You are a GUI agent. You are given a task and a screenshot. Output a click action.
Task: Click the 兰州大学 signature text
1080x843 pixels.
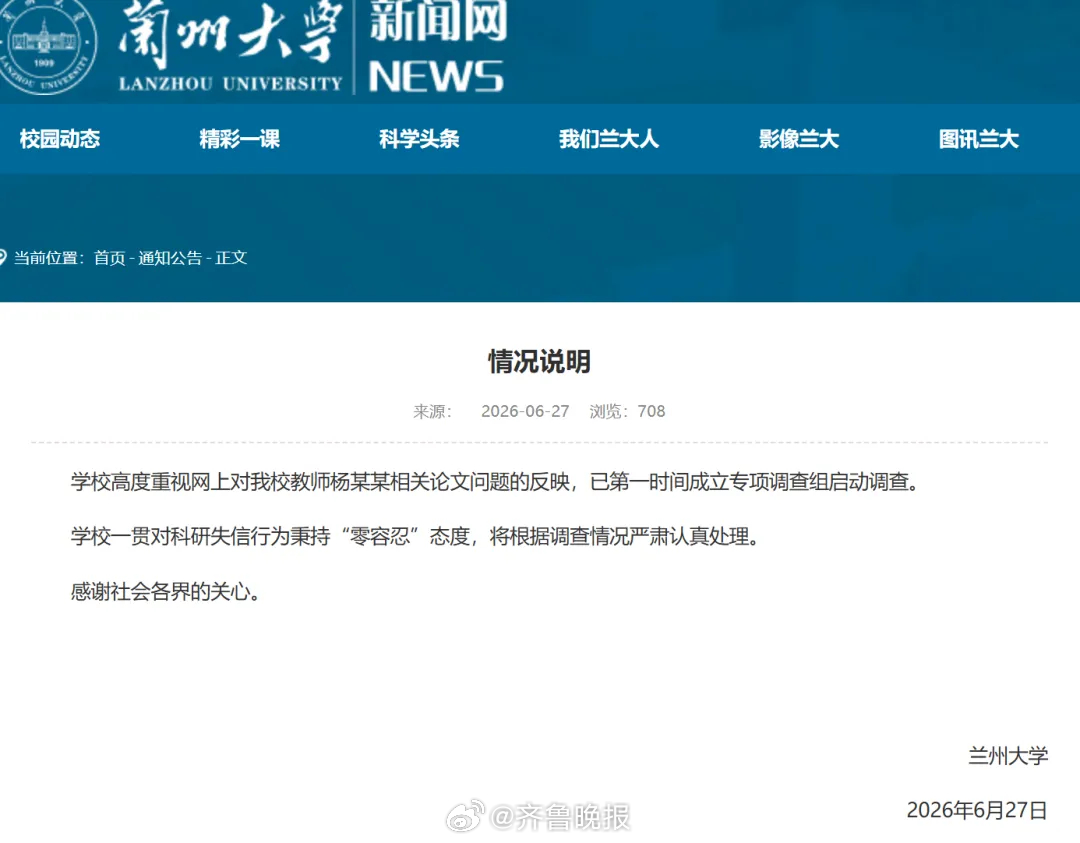point(1008,756)
